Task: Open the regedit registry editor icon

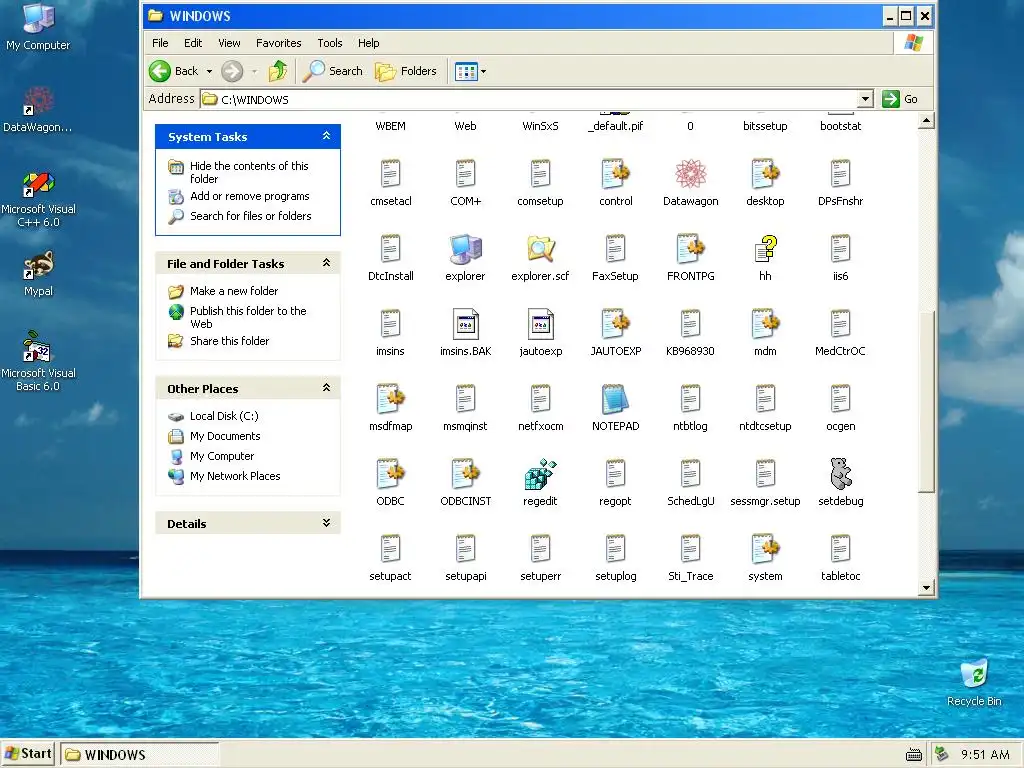Action: [540, 474]
